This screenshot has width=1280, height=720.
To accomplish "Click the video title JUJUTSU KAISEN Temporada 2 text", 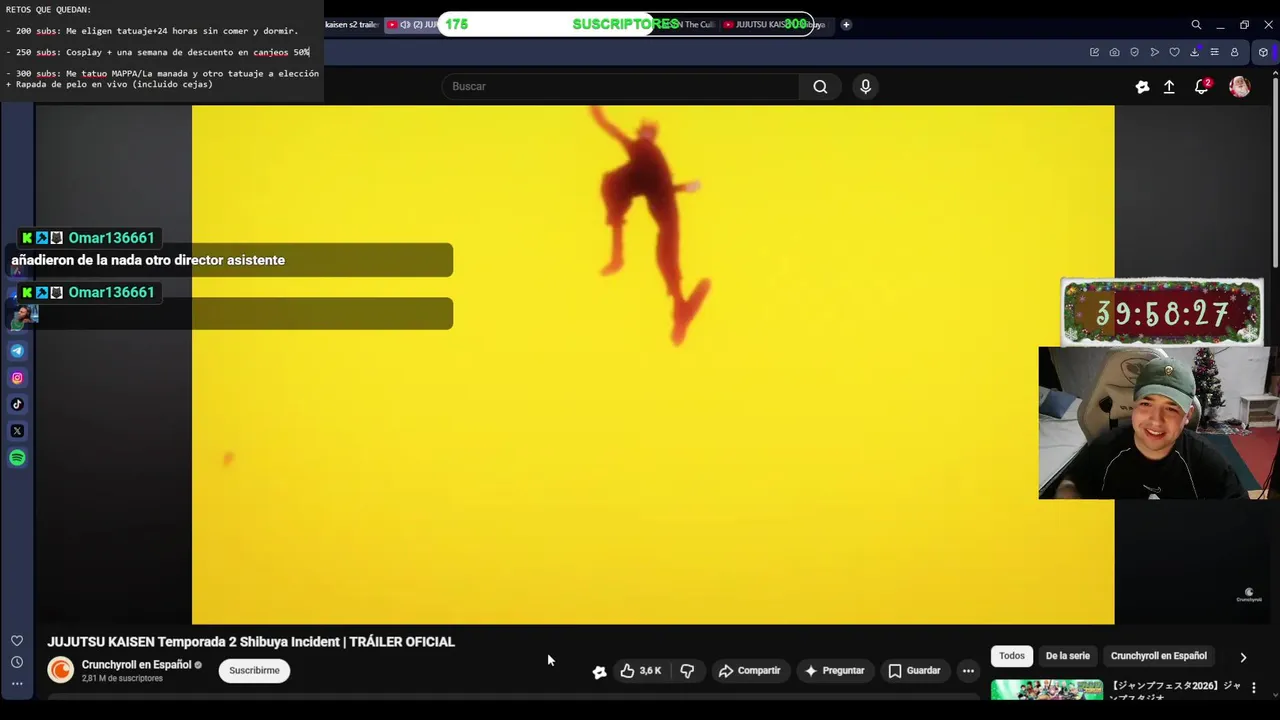I will pos(251,642).
